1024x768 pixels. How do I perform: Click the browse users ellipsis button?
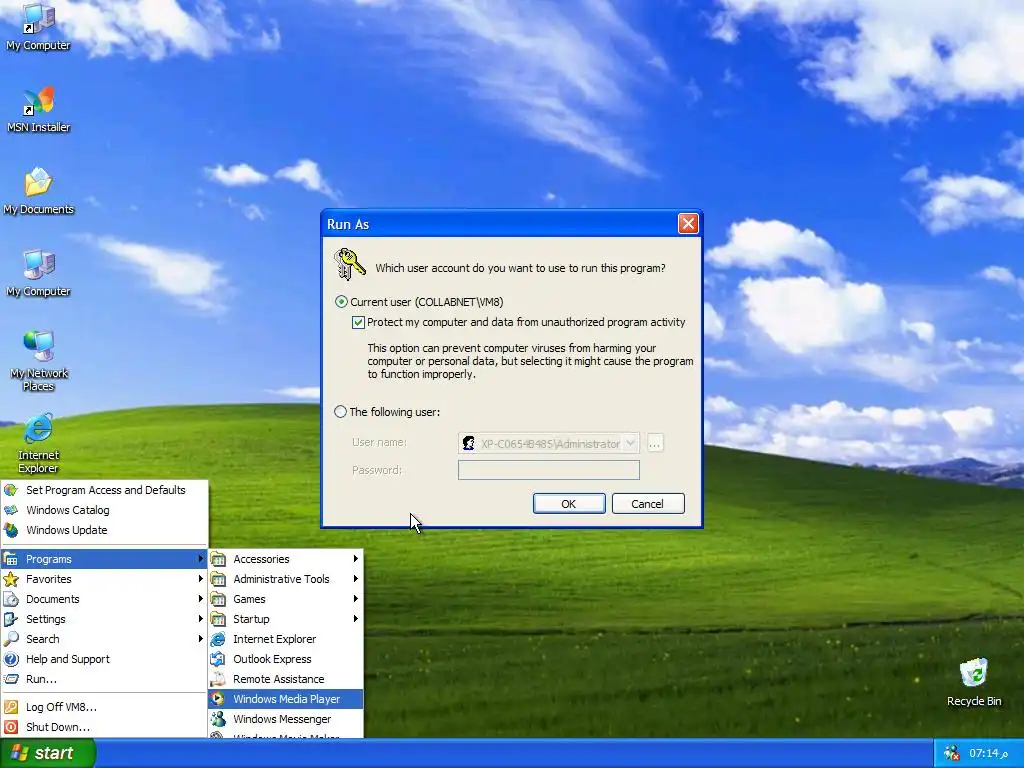(654, 443)
